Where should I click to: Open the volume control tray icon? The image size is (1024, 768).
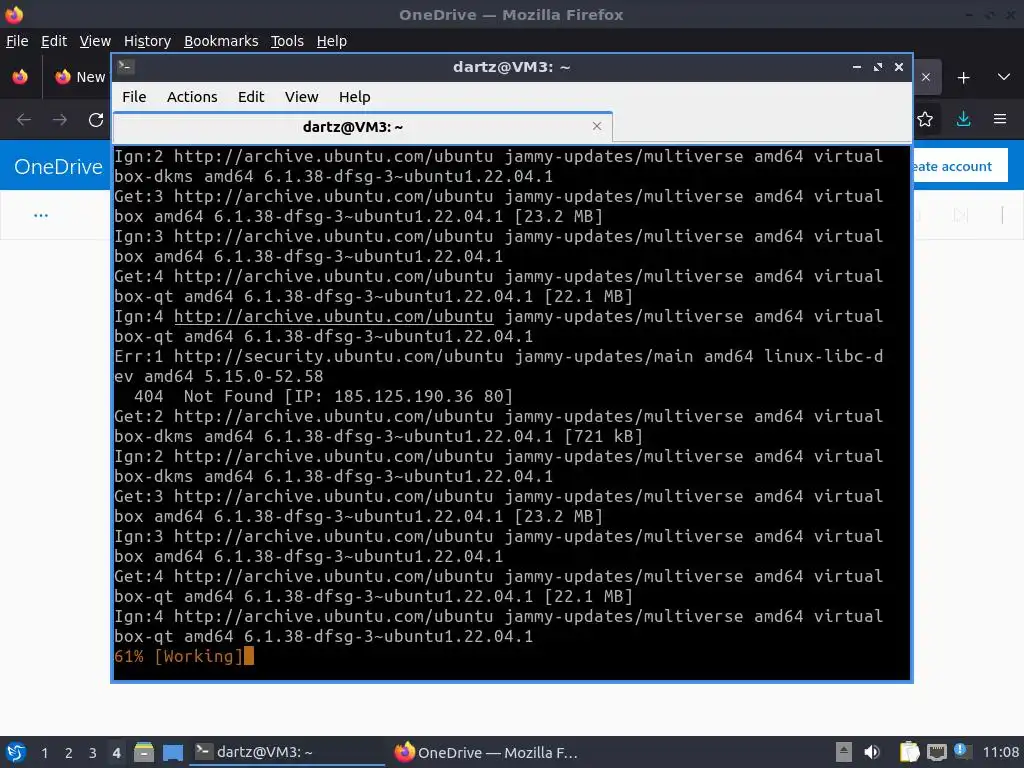[872, 752]
